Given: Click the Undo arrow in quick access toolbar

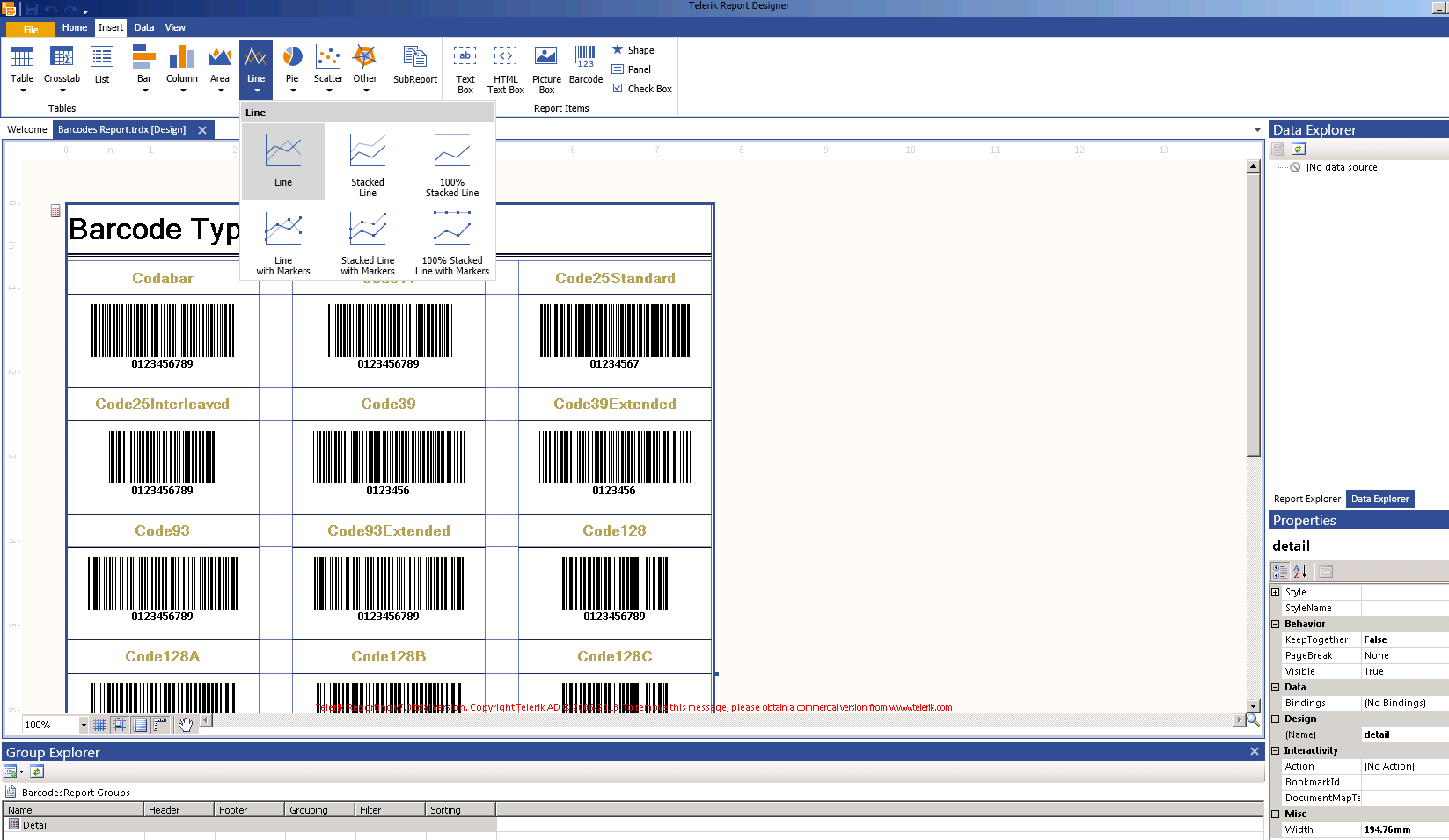Looking at the screenshot, I should point(51,10).
